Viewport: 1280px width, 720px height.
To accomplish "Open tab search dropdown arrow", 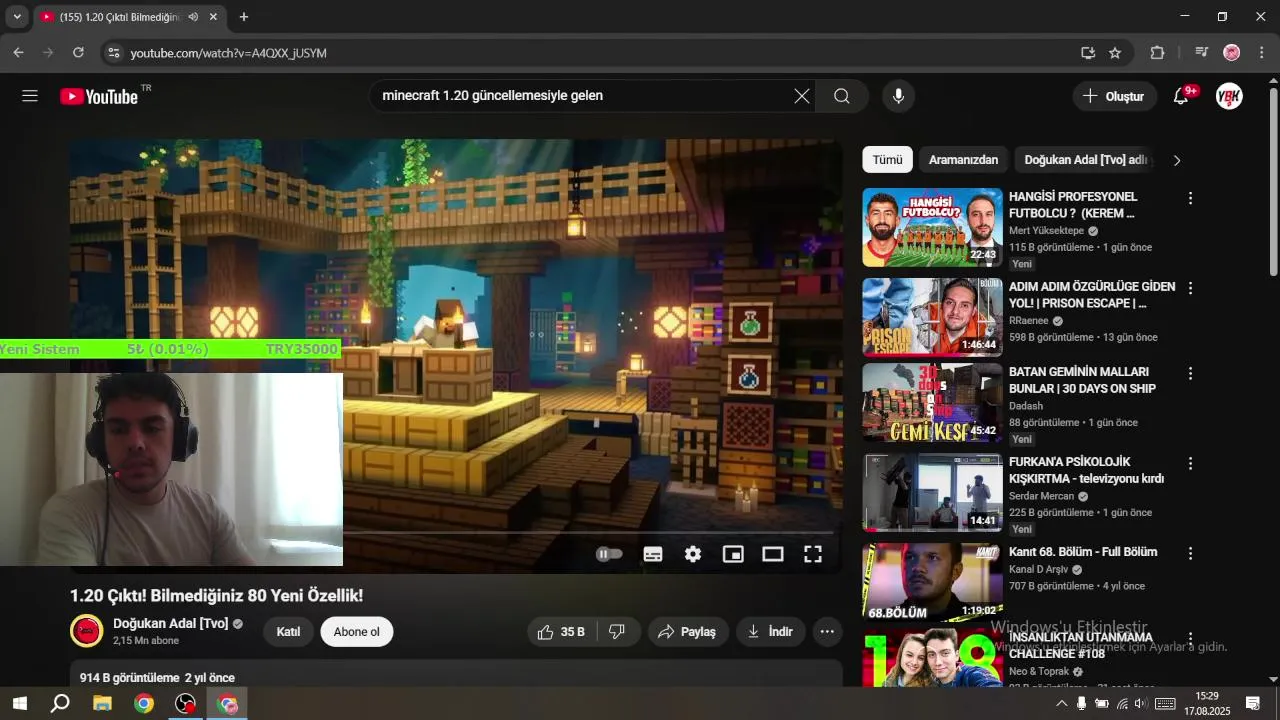I will (x=17, y=17).
